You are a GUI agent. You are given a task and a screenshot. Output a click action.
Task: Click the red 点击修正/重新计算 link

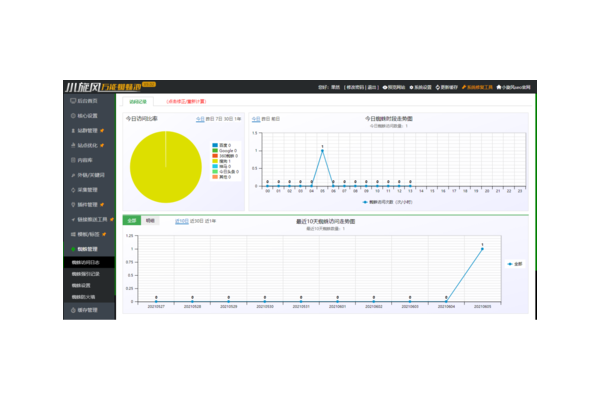pos(185,101)
